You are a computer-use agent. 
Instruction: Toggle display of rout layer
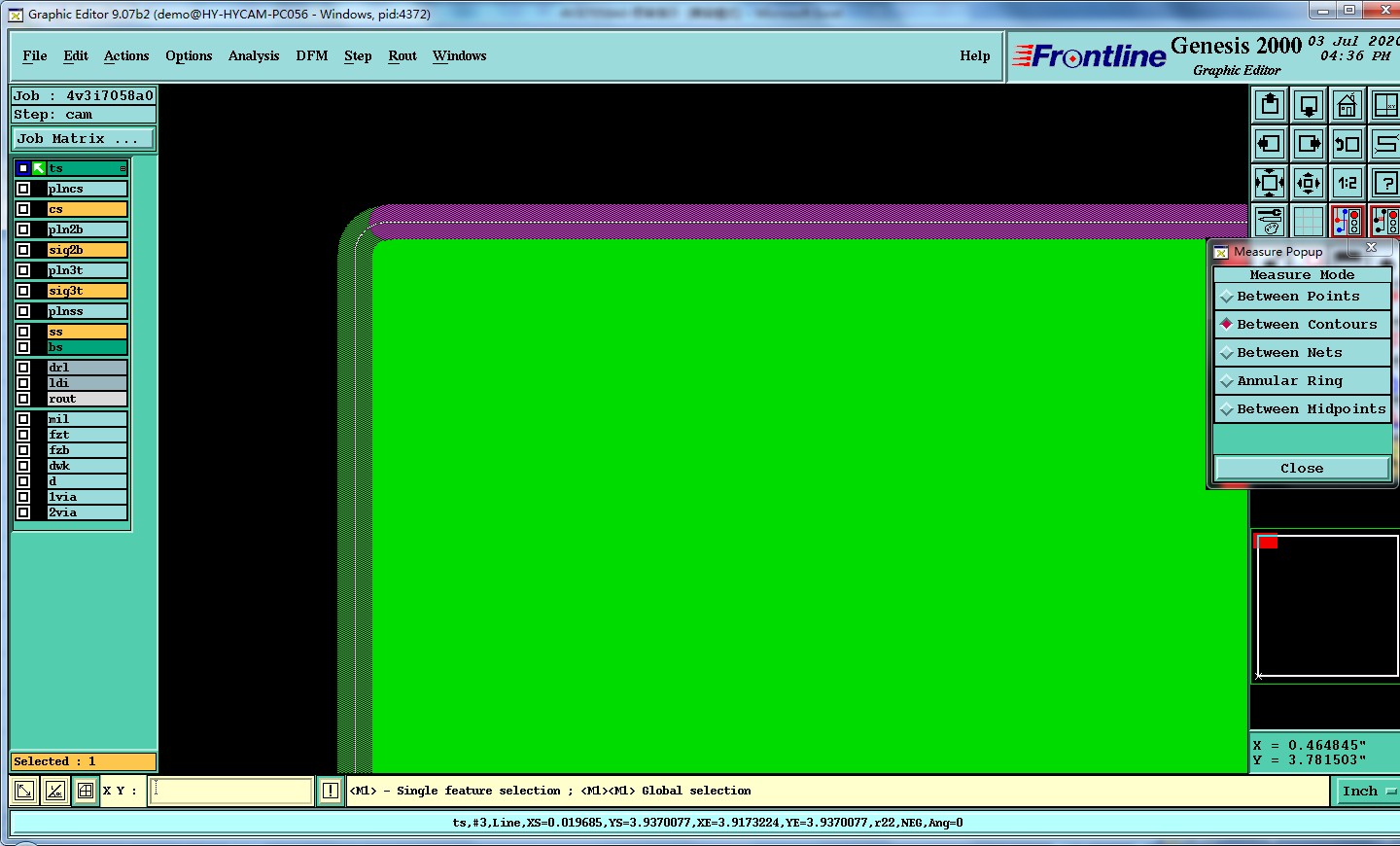pyautogui.click(x=23, y=399)
